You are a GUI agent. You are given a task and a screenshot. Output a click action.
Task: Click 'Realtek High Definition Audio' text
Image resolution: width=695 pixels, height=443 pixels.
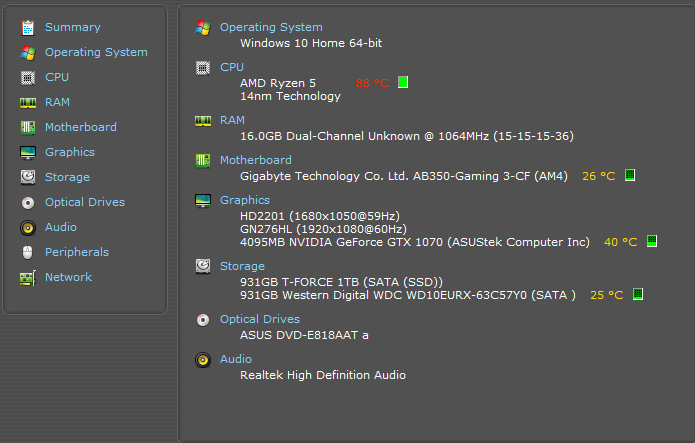(x=323, y=375)
